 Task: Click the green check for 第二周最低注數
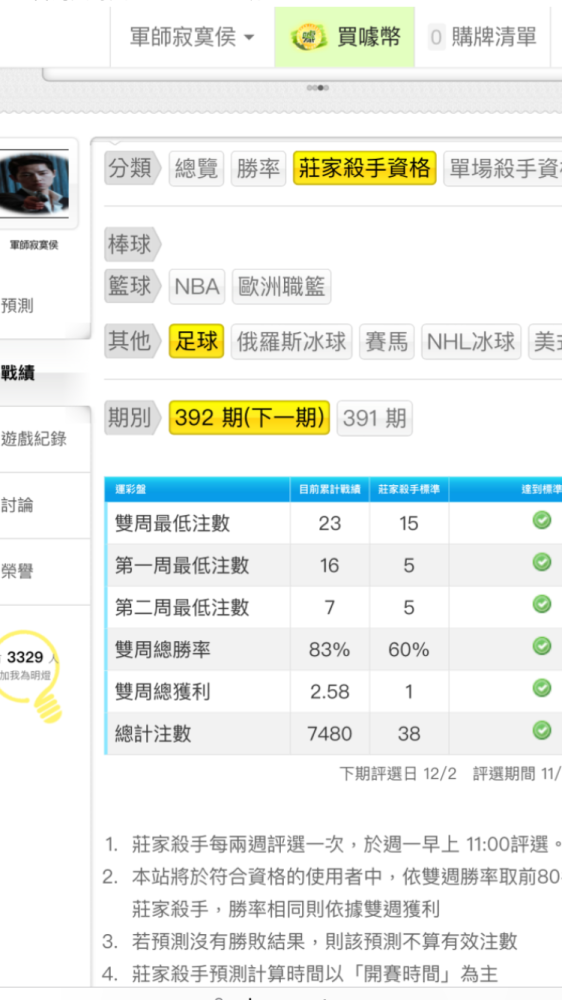point(542,603)
